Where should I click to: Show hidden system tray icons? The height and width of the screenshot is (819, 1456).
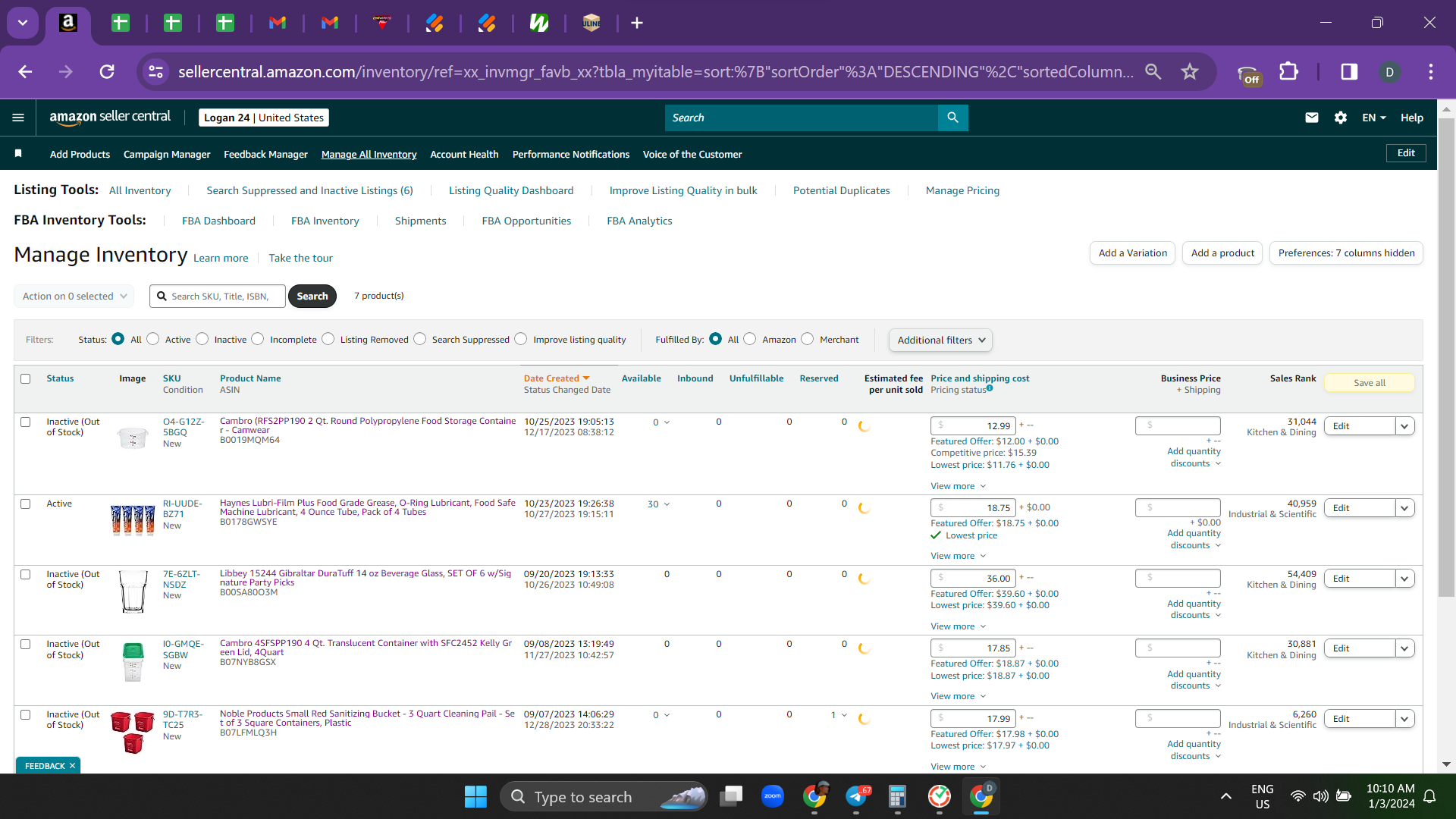coord(1226,796)
